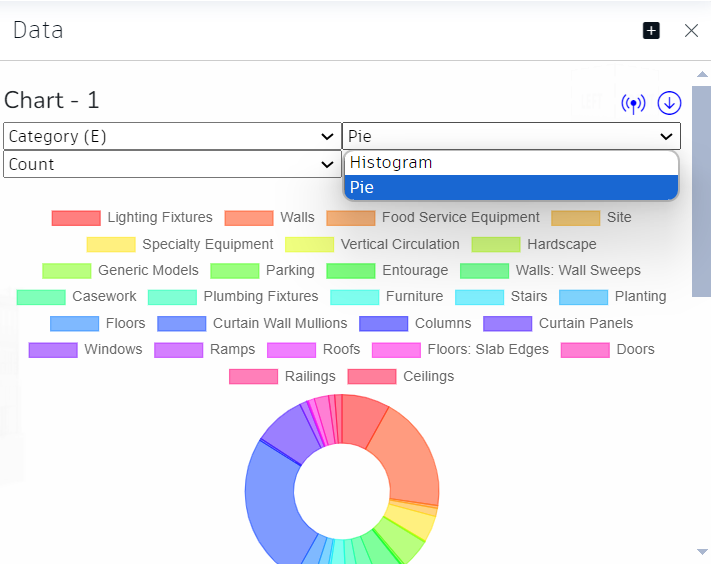Click the Windows purple legend swatch
The width and height of the screenshot is (711, 564).
(x=53, y=350)
